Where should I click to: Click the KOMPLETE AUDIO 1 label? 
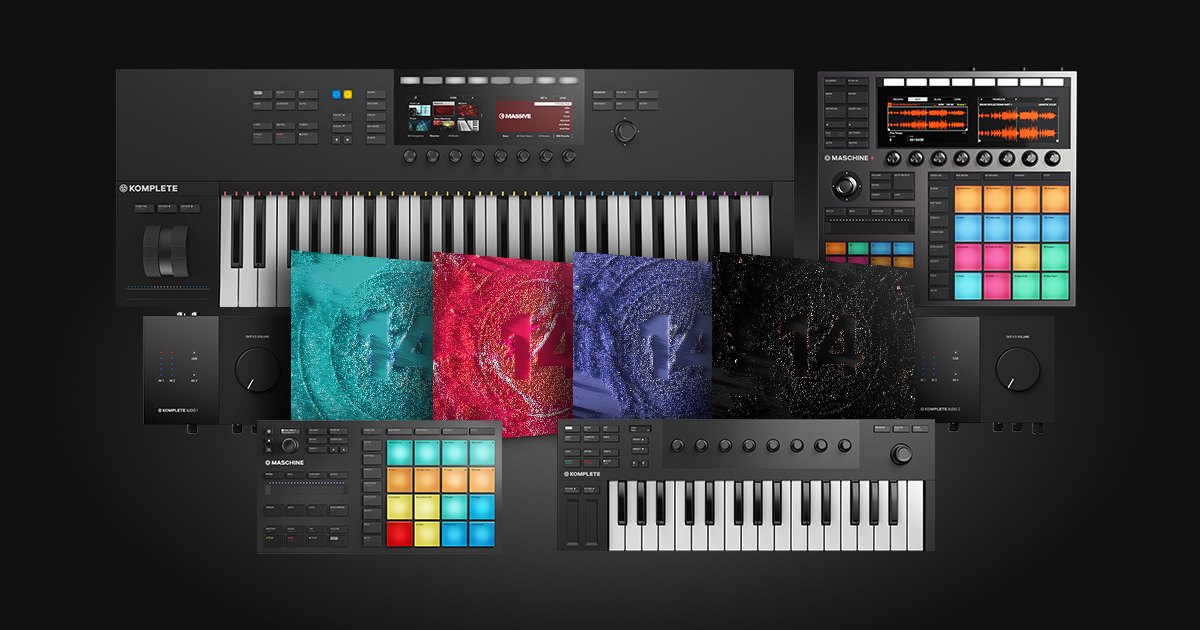coord(180,410)
